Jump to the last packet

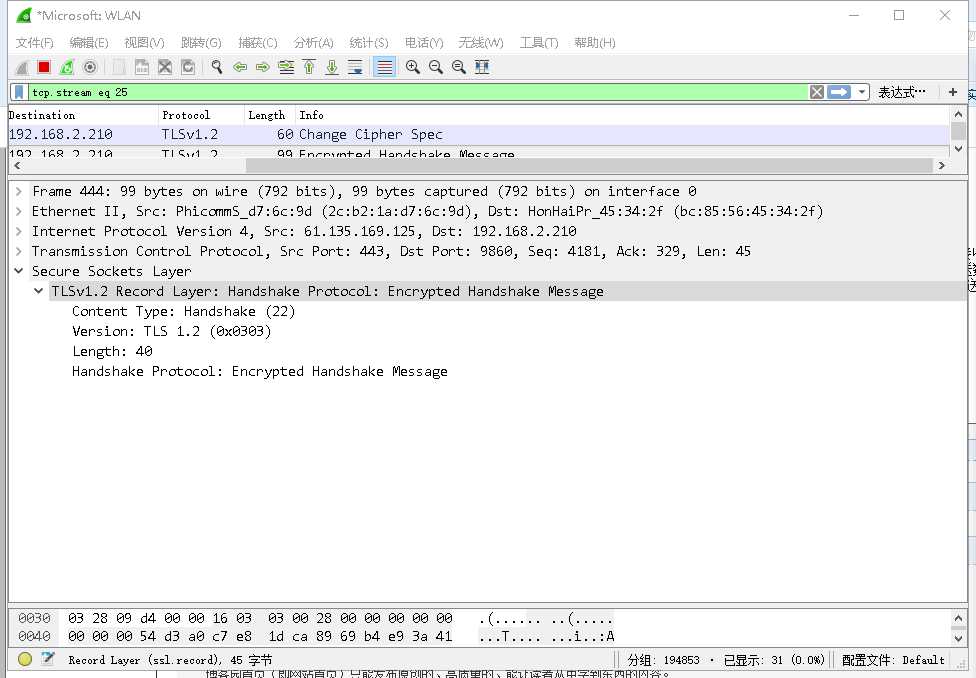332,67
